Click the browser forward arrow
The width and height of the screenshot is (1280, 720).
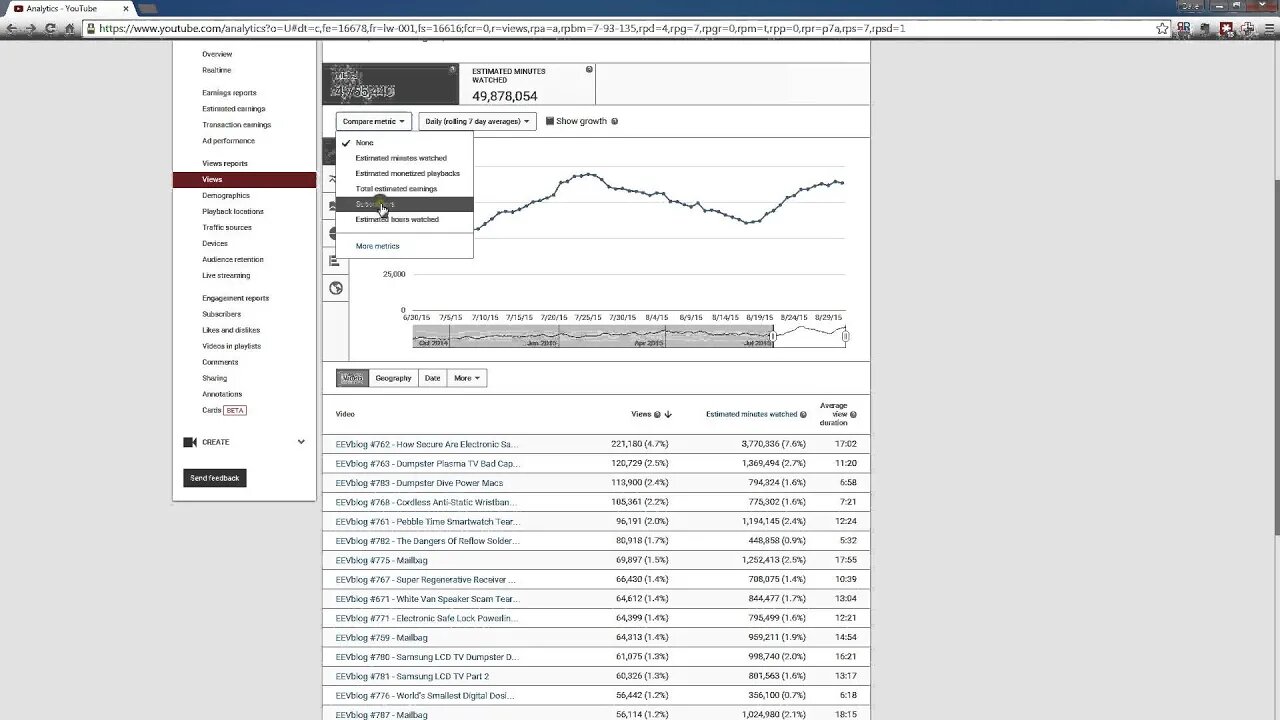tap(31, 28)
